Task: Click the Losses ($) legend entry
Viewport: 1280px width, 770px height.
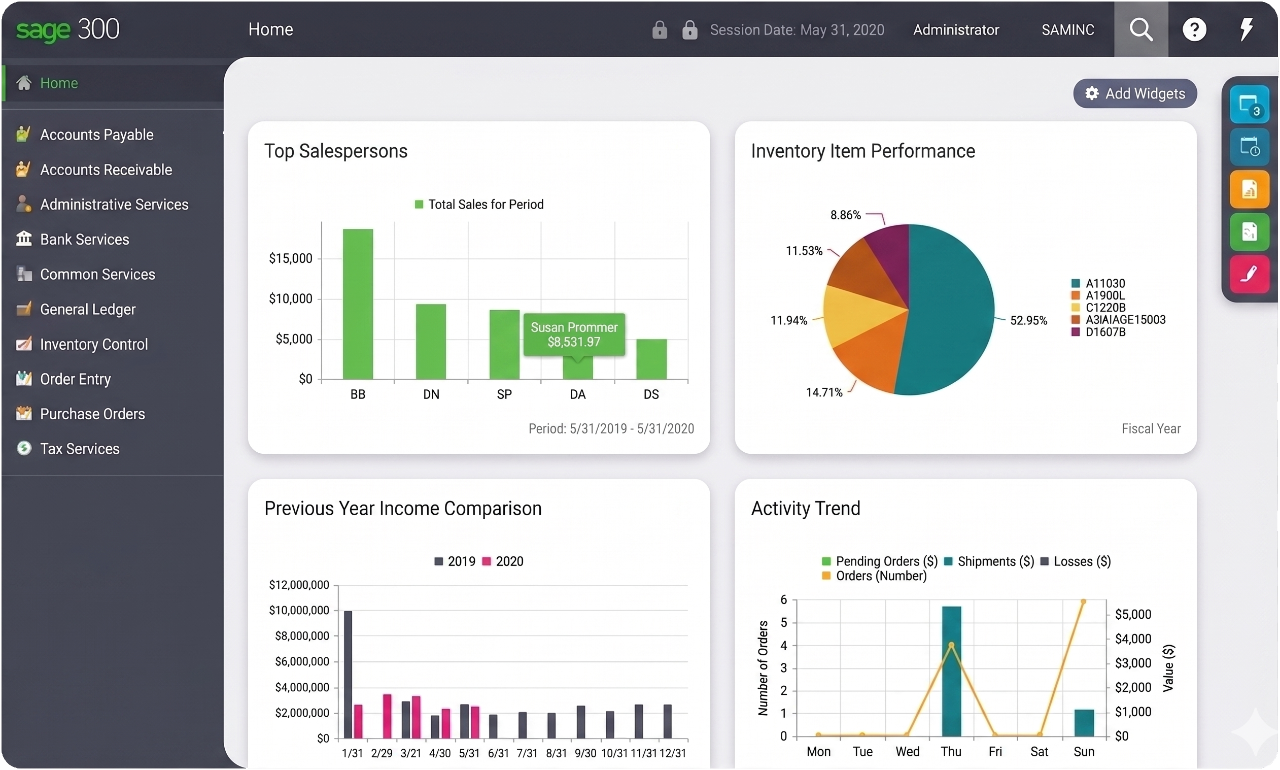Action: pyautogui.click(x=1076, y=561)
